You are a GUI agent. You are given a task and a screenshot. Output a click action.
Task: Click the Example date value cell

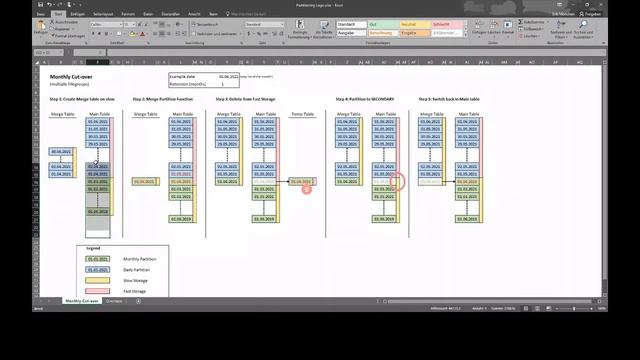(228, 76)
